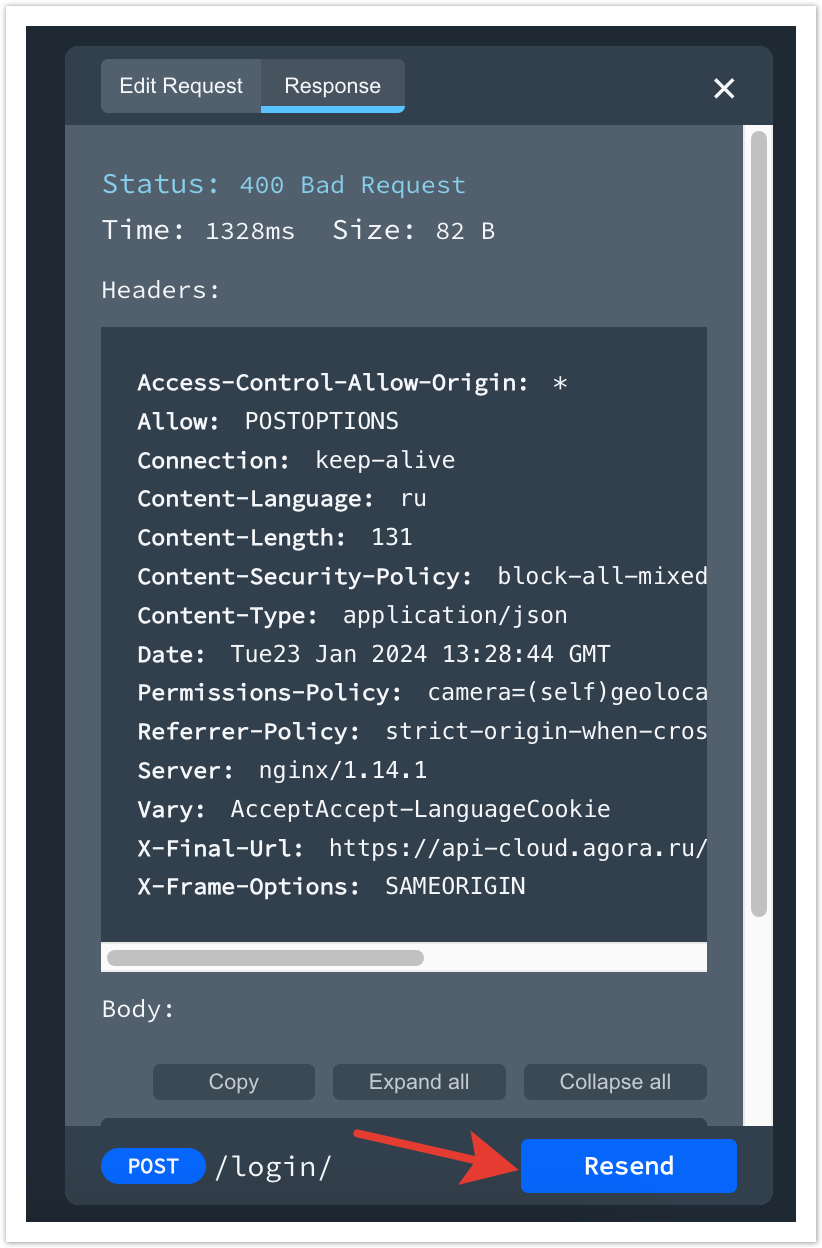This screenshot has width=822, height=1248.
Task: Close the response panel with the X
Action: click(724, 88)
